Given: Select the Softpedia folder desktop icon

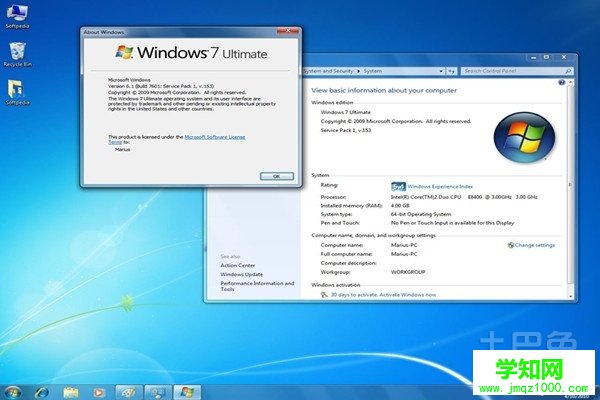Looking at the screenshot, I should 17,93.
